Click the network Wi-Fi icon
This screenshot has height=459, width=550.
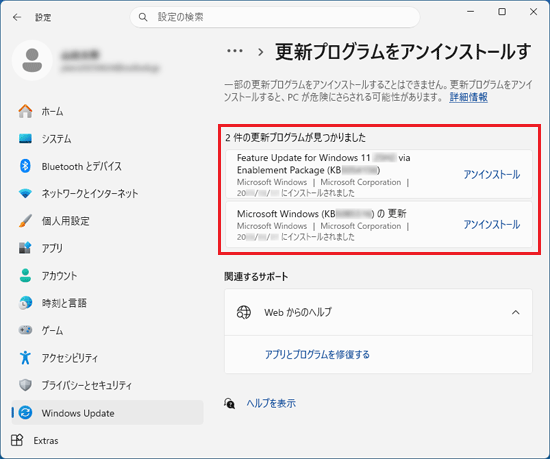click(25, 193)
